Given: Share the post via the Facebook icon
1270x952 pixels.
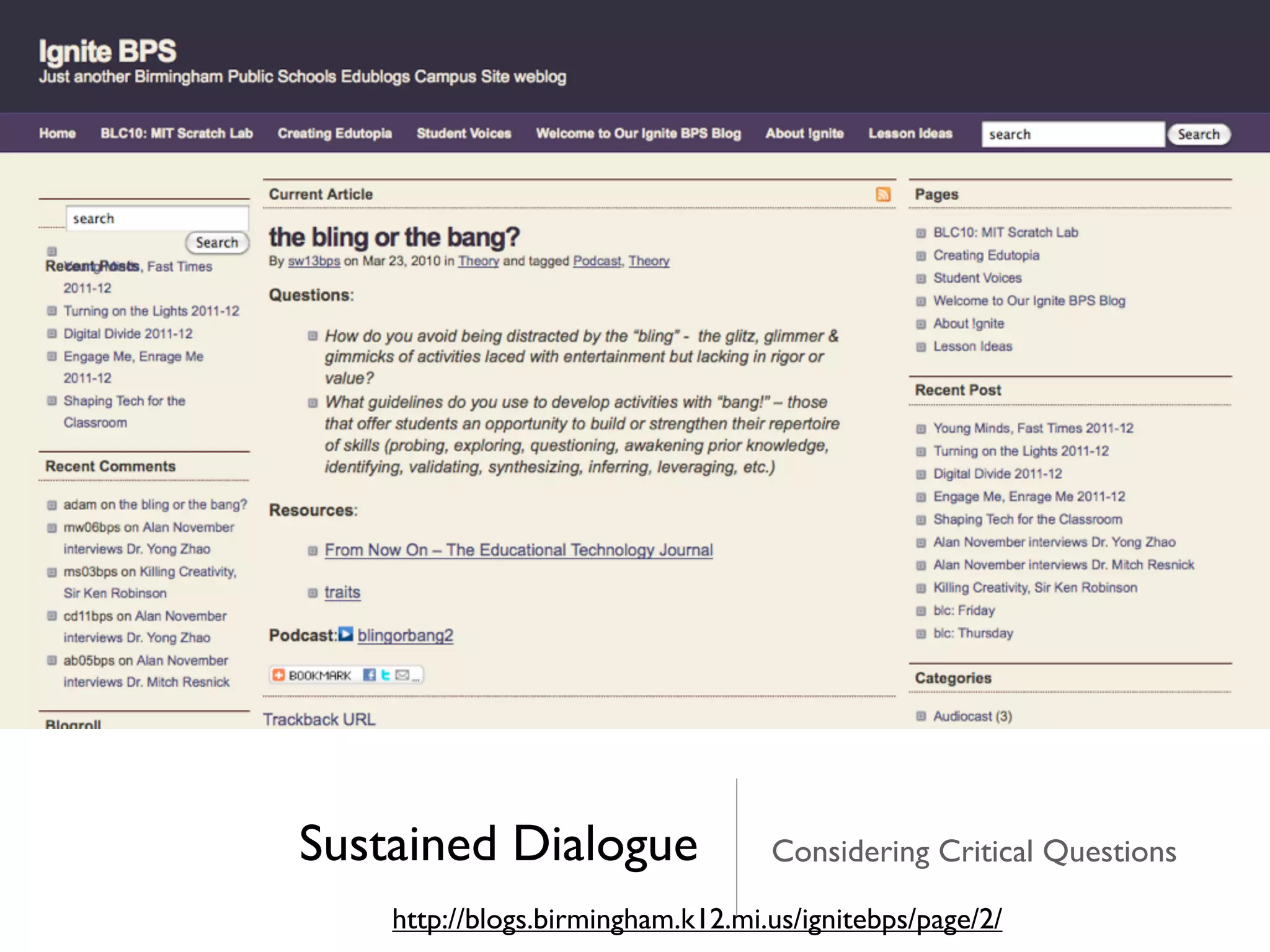Looking at the screenshot, I should pyautogui.click(x=370, y=675).
